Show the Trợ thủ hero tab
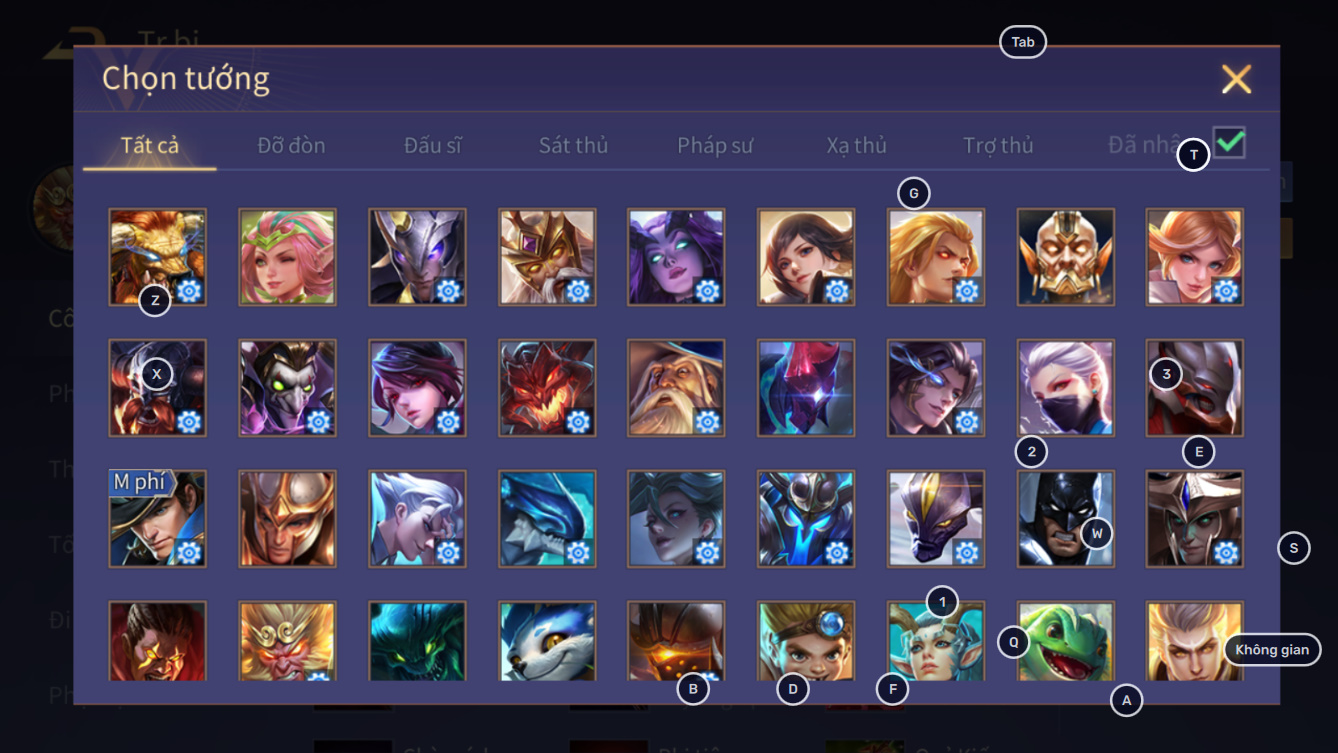Image resolution: width=1338 pixels, height=753 pixels. (998, 145)
